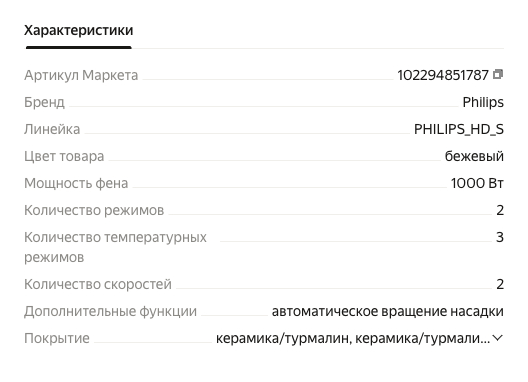Click the Мощность фена label
Viewport: 528px width, 382px height.
pos(76,183)
